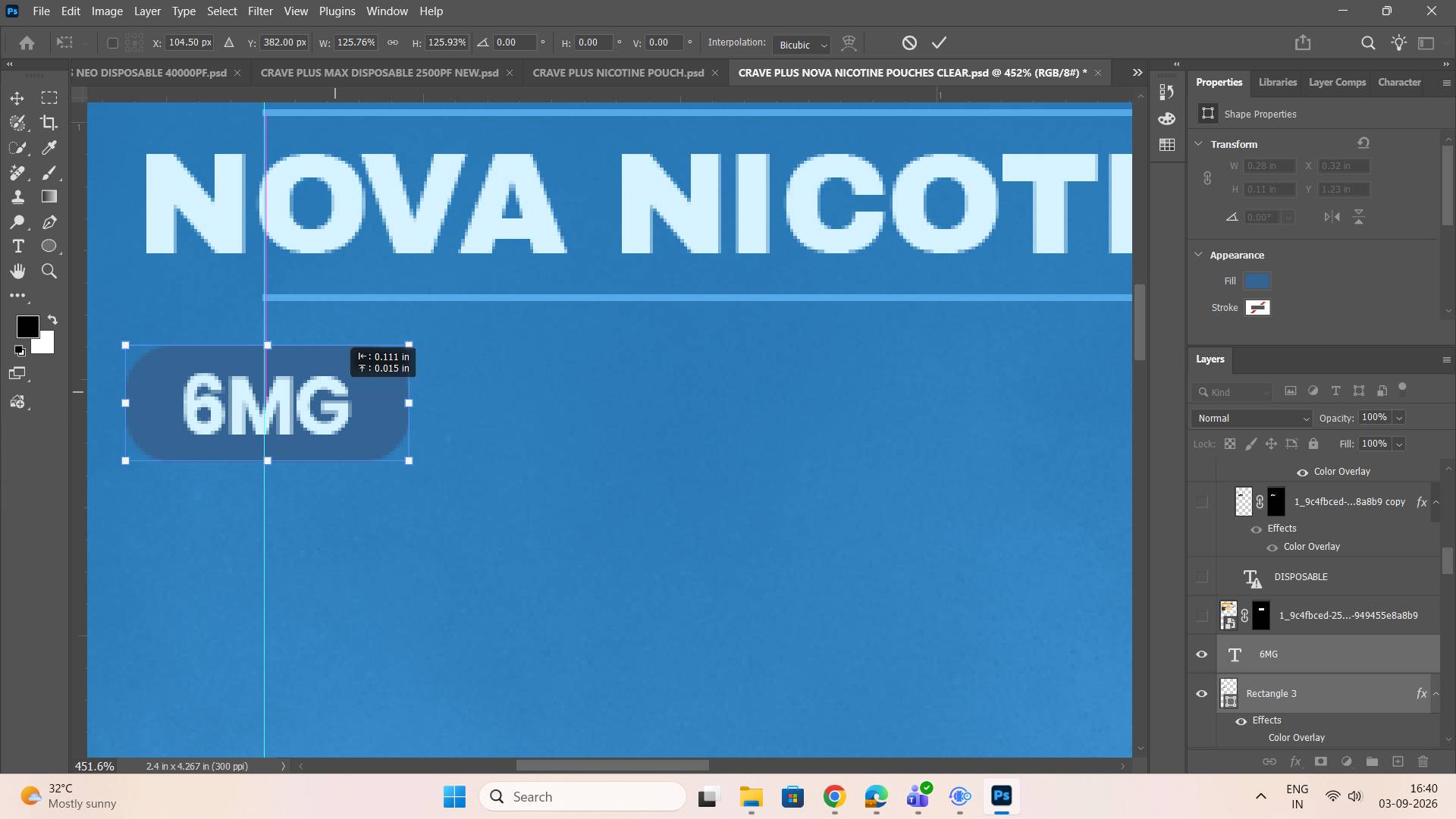
Task: Delete layer using trash icon
Action: pyautogui.click(x=1423, y=761)
